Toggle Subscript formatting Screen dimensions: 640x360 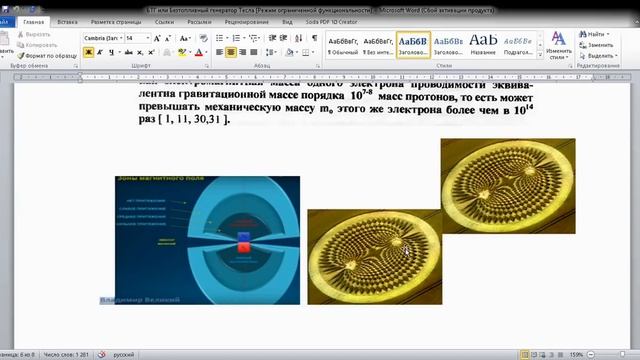coord(140,52)
